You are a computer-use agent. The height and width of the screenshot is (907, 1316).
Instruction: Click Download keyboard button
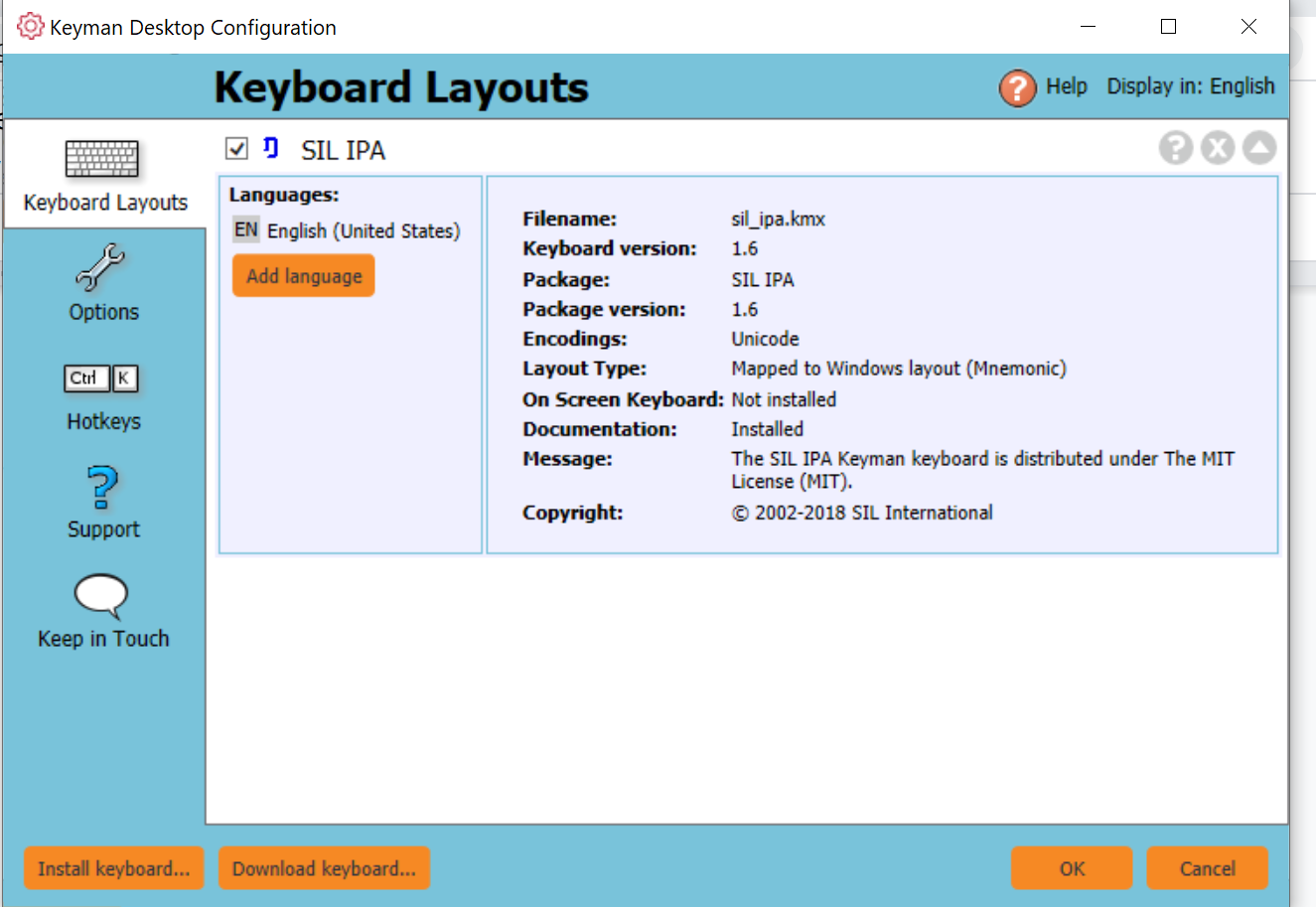[x=324, y=868]
